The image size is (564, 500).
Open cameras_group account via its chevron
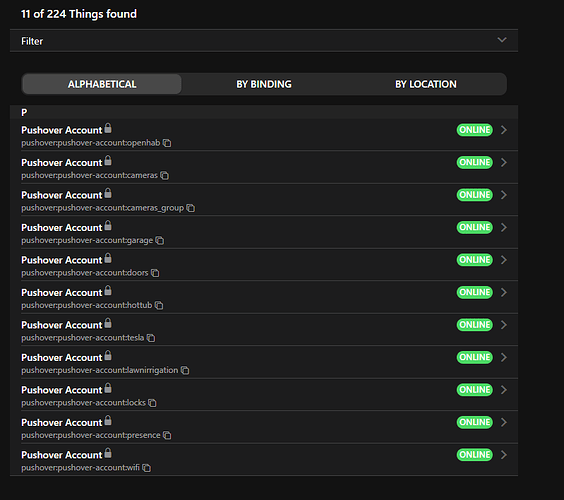point(504,195)
